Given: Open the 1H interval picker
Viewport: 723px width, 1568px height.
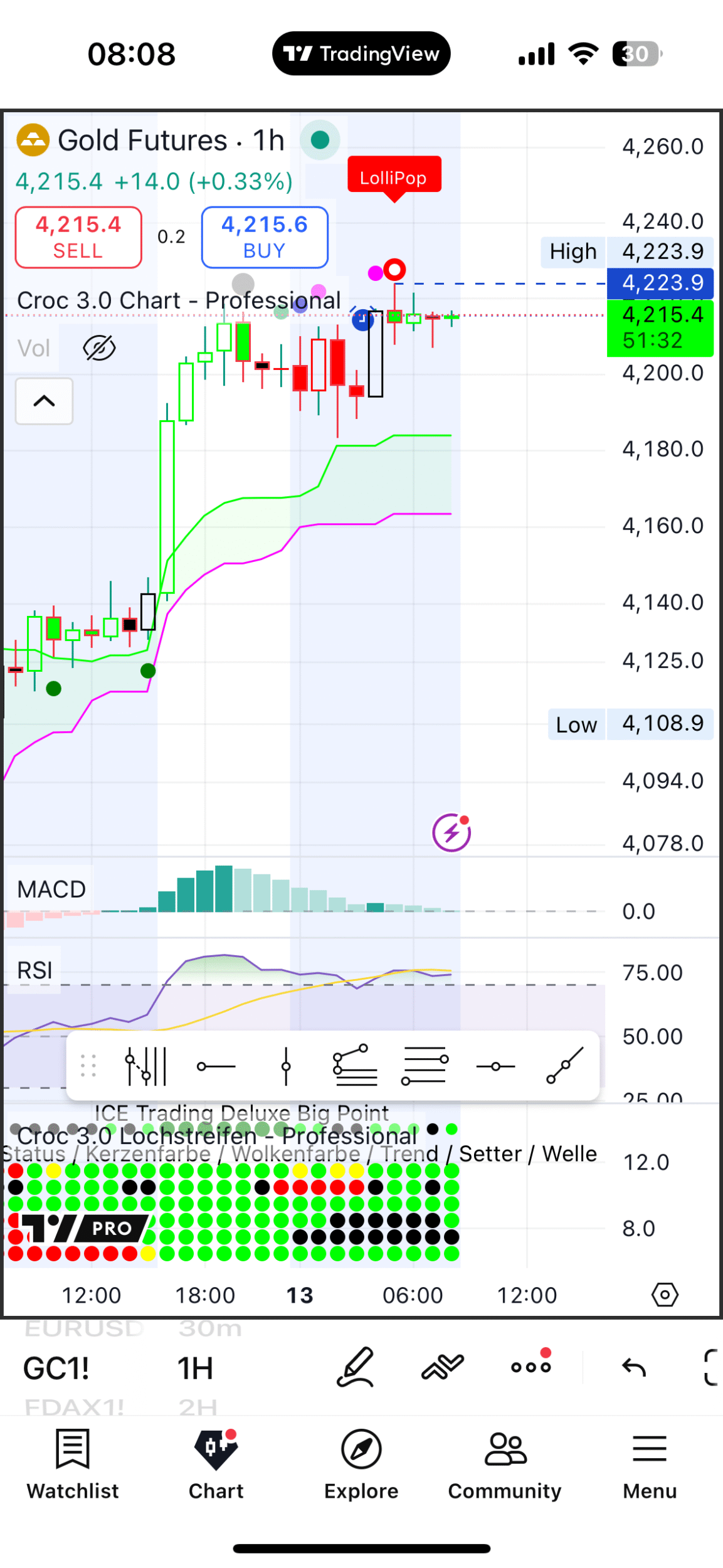Looking at the screenshot, I should [x=195, y=1369].
